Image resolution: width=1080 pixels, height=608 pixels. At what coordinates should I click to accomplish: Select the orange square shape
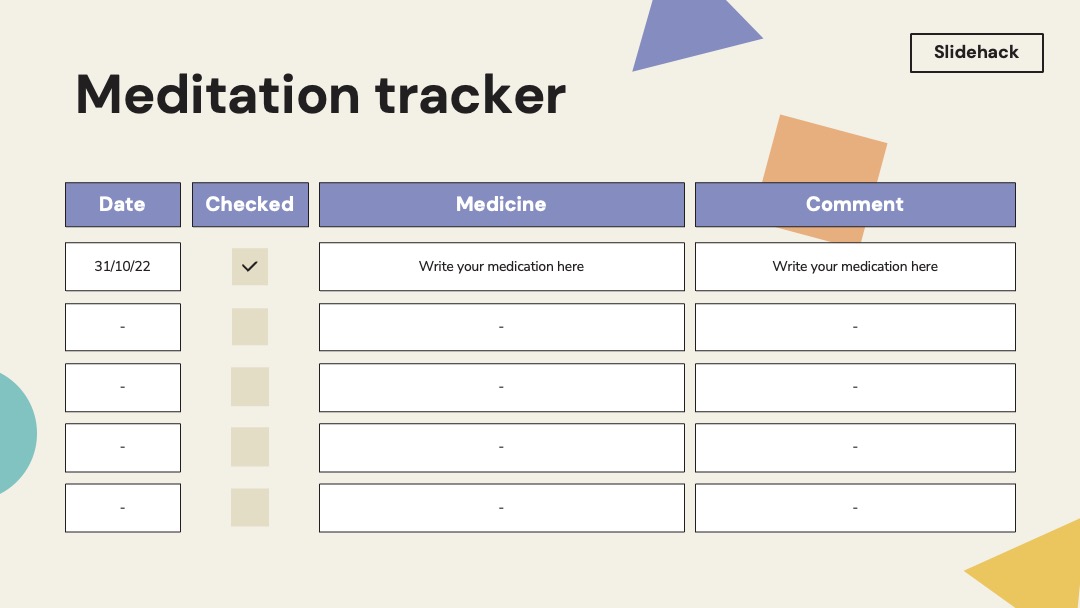(824, 178)
